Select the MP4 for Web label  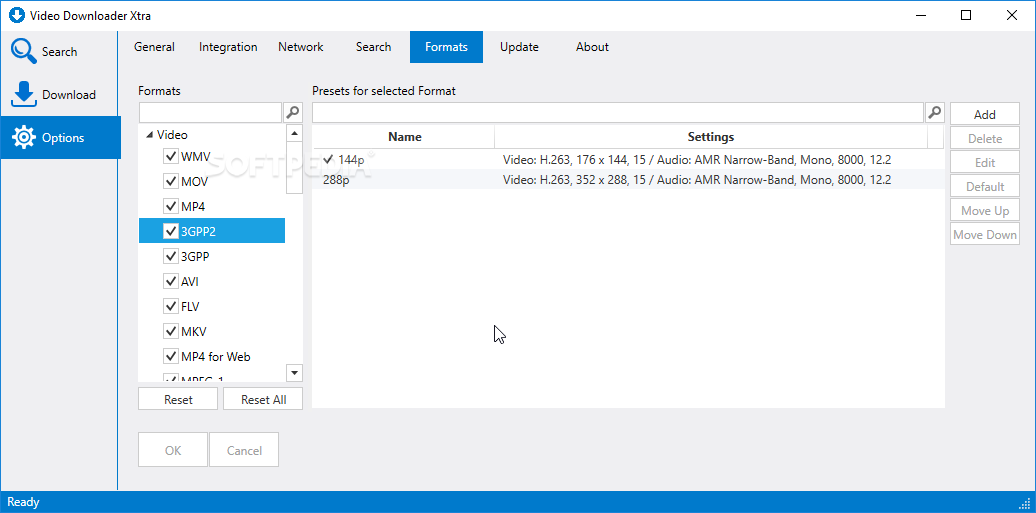coord(215,356)
